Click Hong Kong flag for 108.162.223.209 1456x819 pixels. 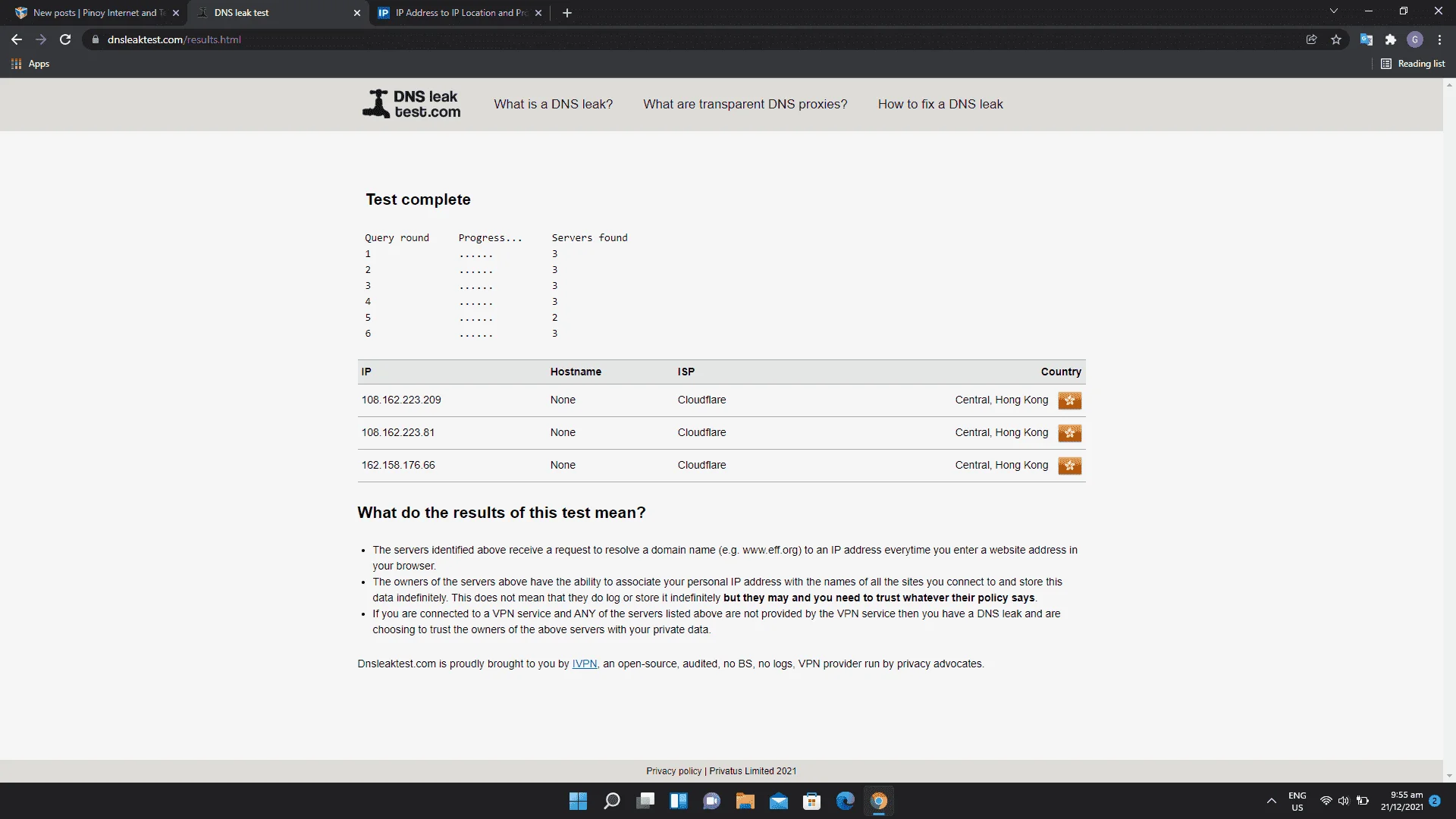click(1070, 400)
